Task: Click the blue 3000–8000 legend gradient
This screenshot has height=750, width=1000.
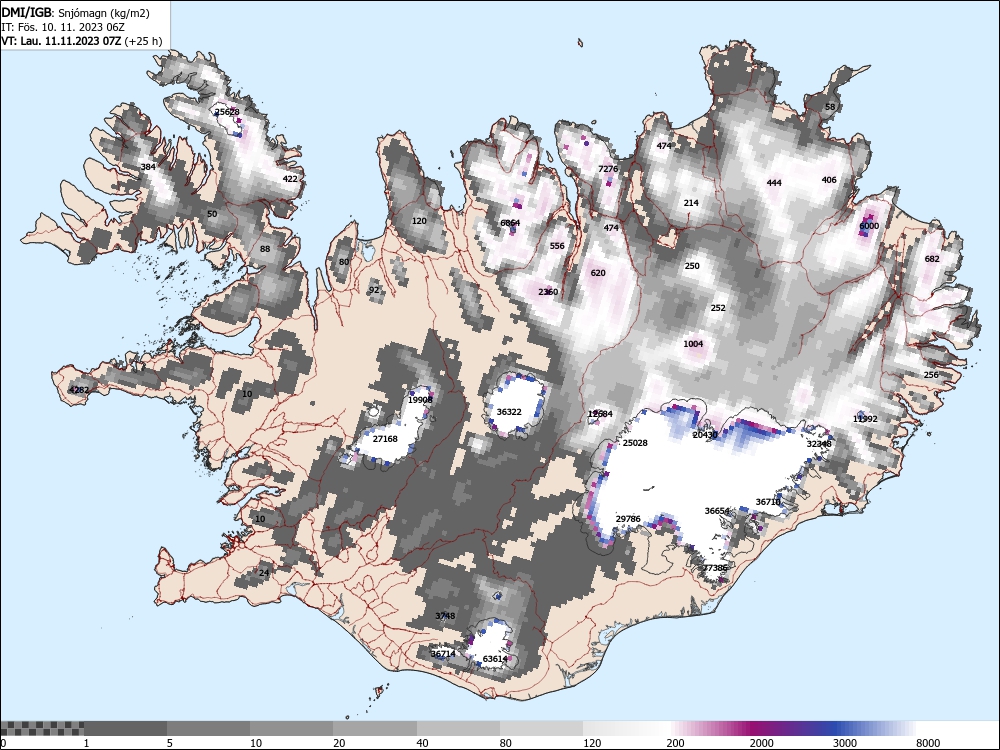Action: [x=874, y=728]
